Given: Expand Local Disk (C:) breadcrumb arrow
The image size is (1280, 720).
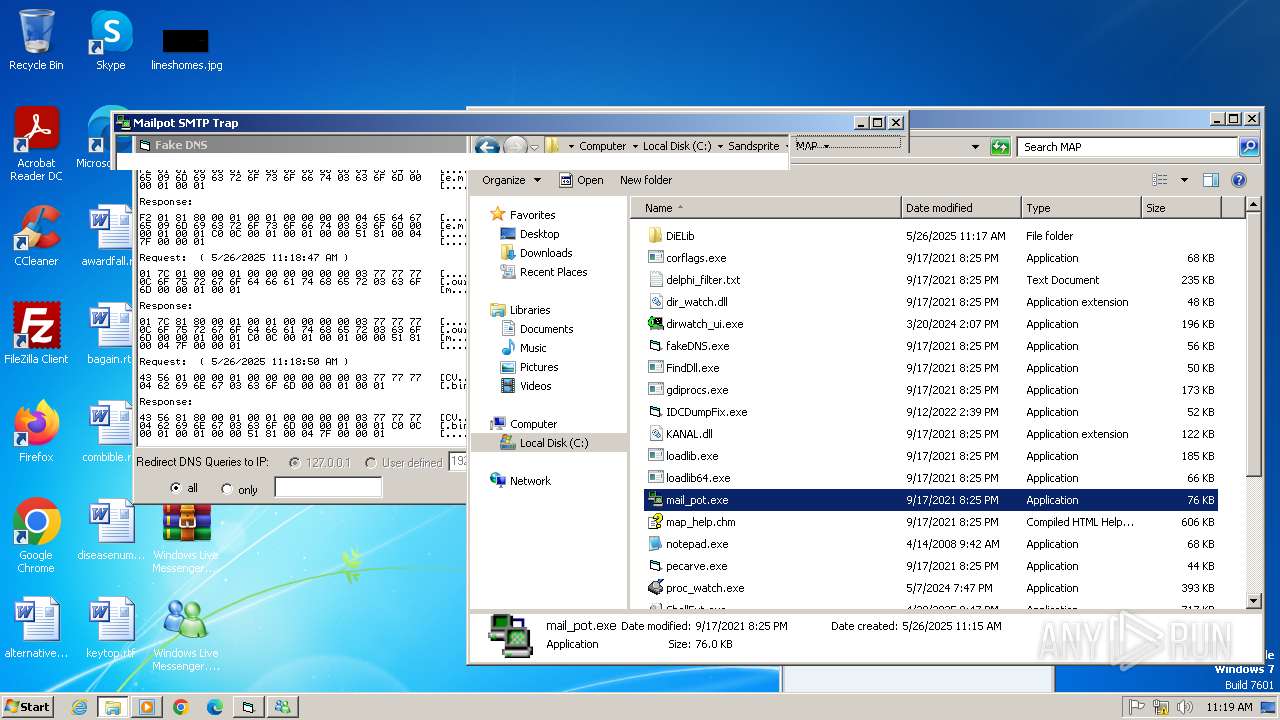Looking at the screenshot, I should pyautogui.click(x=720, y=146).
